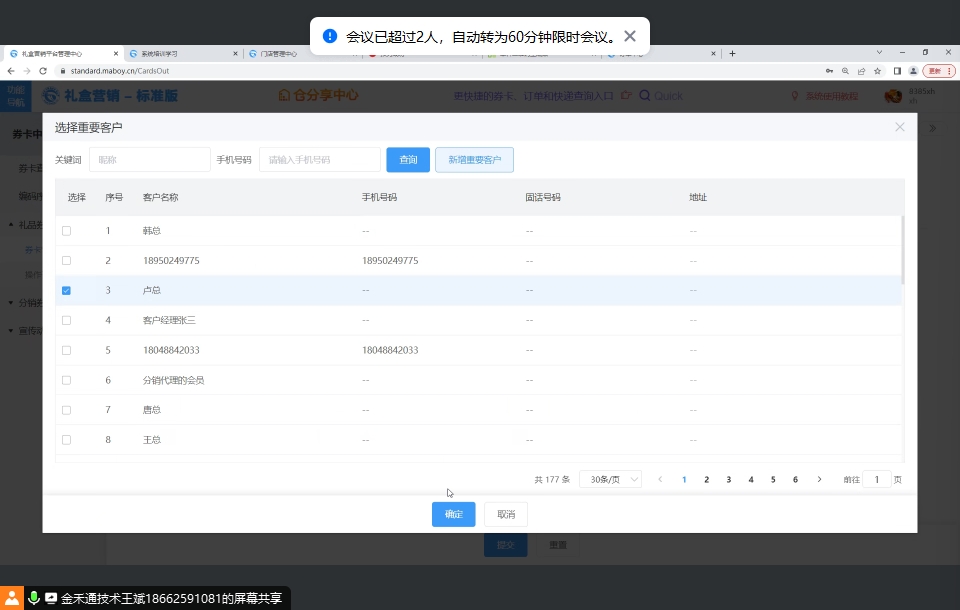
Task: Dismiss the meeting time limit notification
Action: point(629,36)
